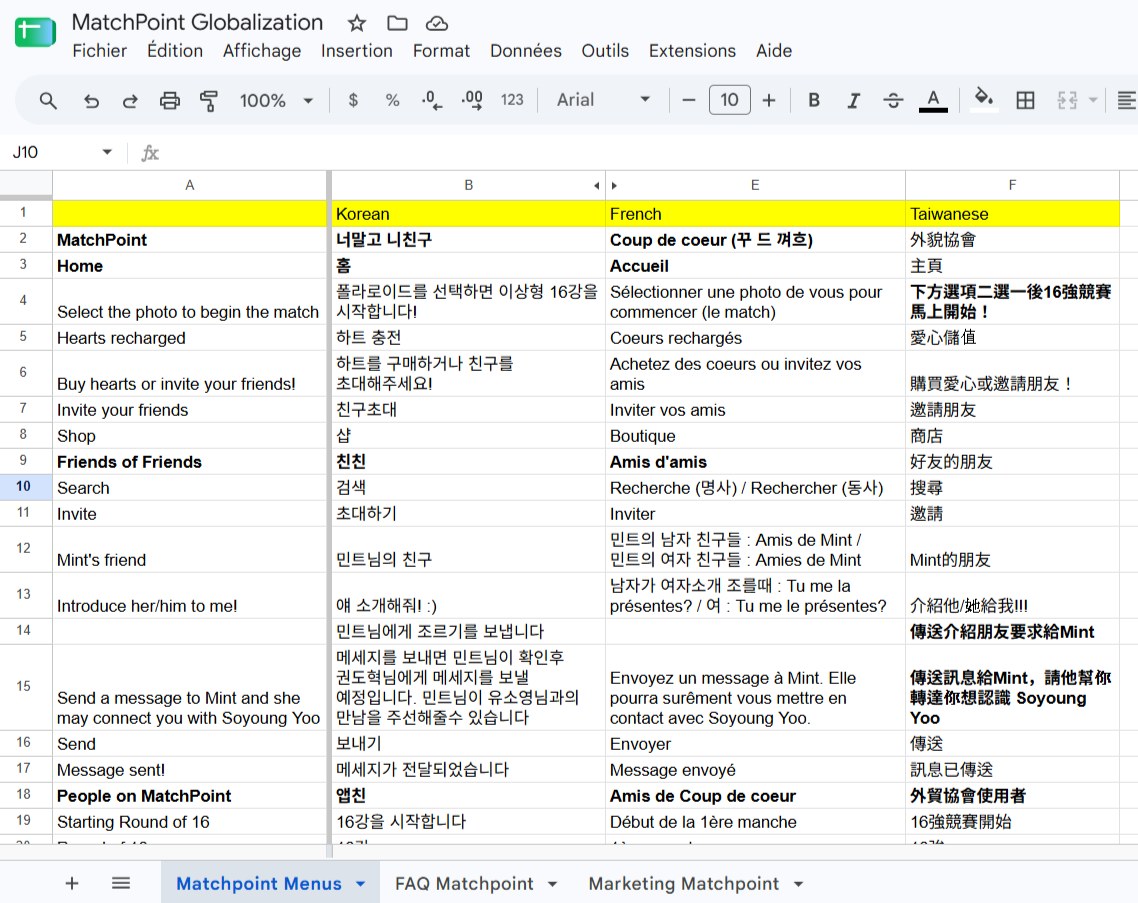Screen dimensions: 1138x903
Task: Open Marketing Matchpoint tab dropdown
Action: (798, 883)
